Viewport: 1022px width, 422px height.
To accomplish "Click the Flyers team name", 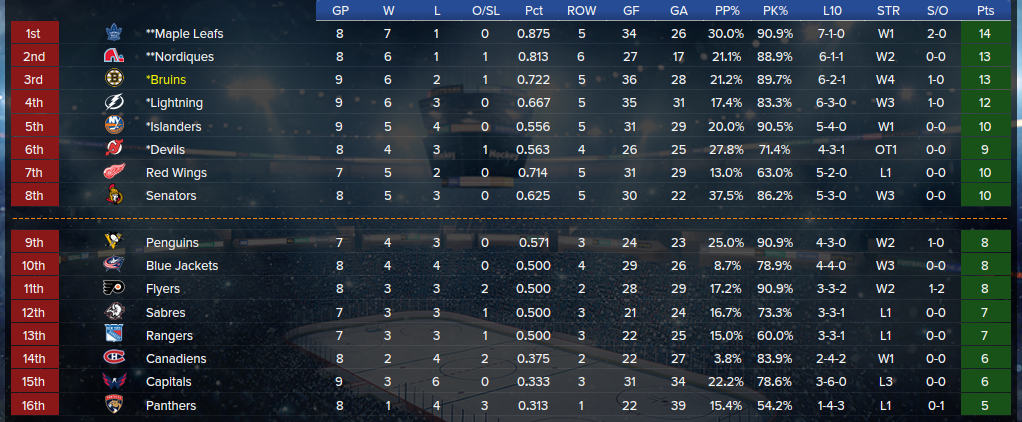I will (x=163, y=289).
